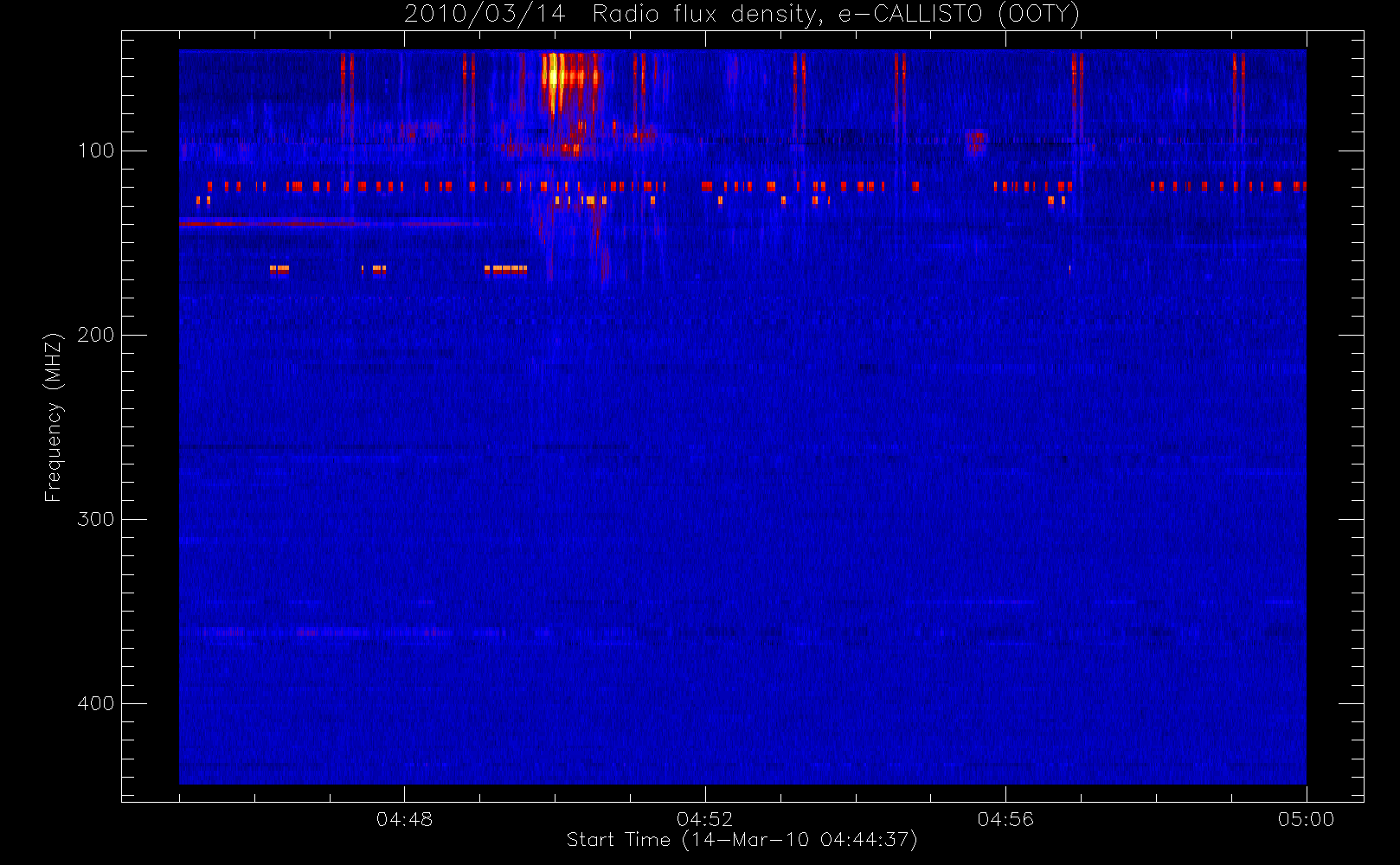Click the plot title "2010/03/14 Radio flux density, e-CALLISTO (OOTY)"
Image resolution: width=1400 pixels, height=865 pixels.
pyautogui.click(x=742, y=14)
